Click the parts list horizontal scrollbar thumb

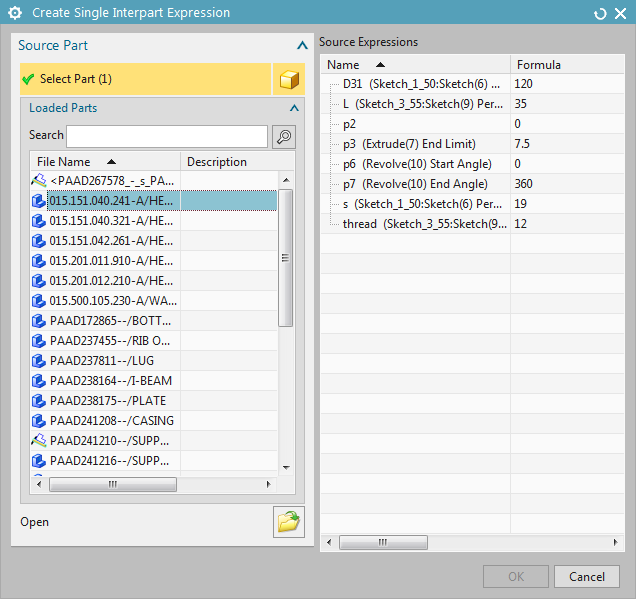(x=113, y=484)
